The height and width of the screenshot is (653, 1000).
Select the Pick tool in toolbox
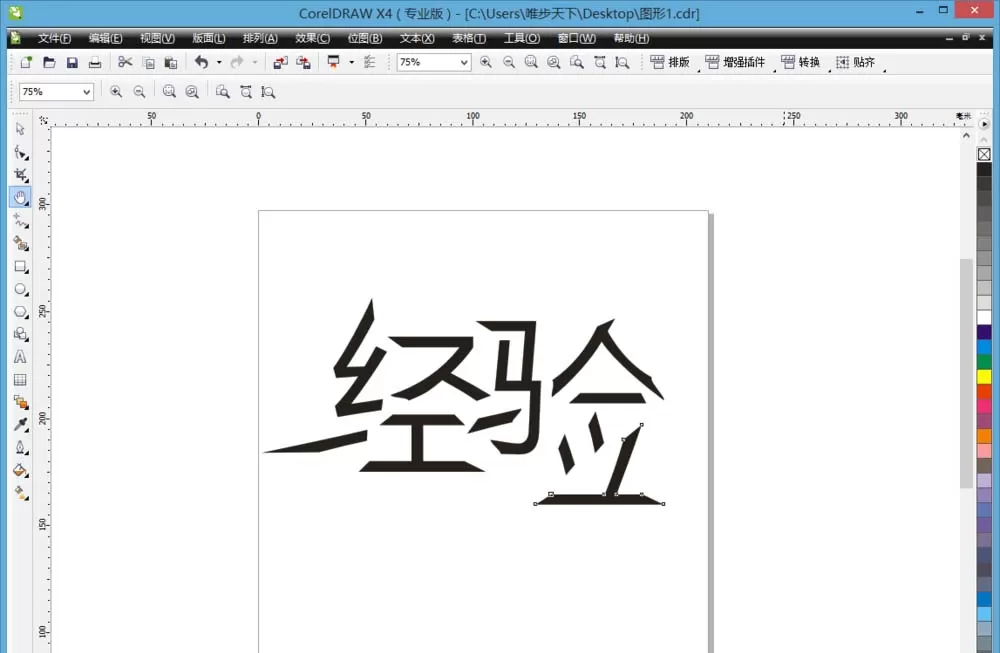tap(20, 129)
